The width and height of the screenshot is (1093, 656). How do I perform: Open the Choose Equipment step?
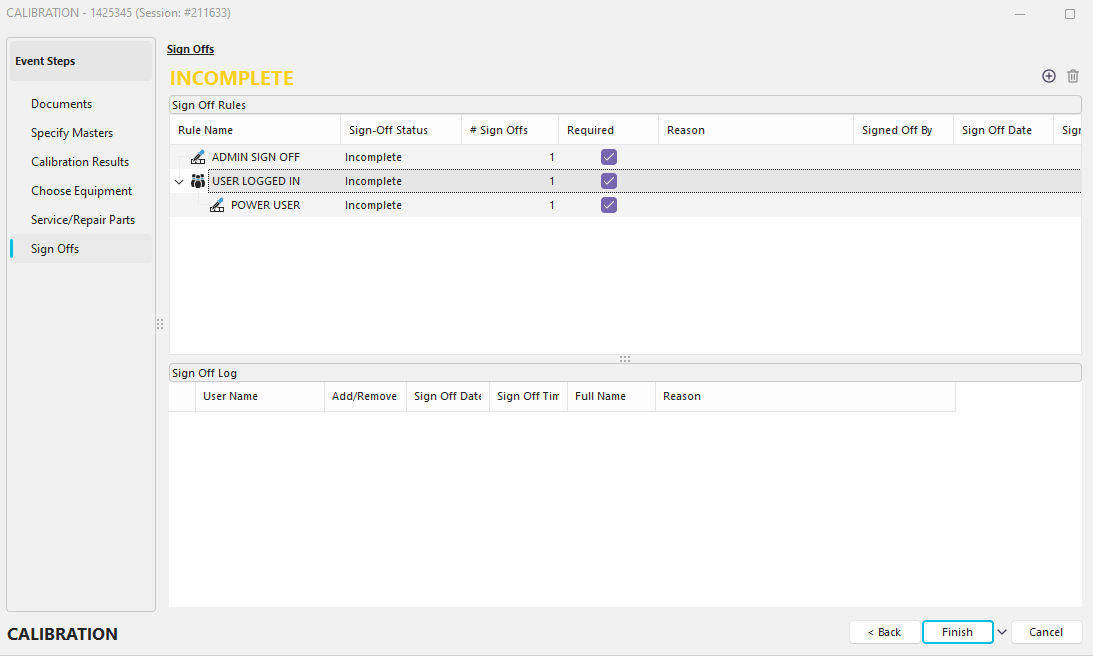pyautogui.click(x=81, y=191)
